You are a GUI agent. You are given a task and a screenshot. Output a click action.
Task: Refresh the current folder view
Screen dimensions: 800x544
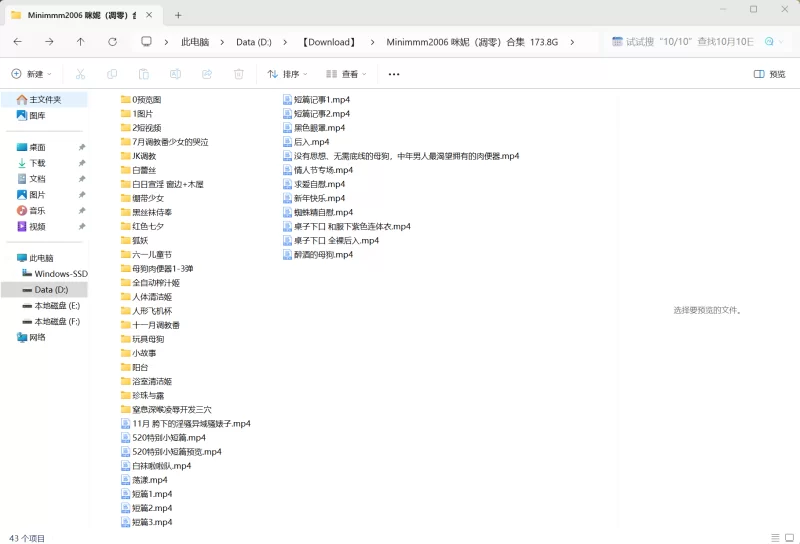click(112, 42)
